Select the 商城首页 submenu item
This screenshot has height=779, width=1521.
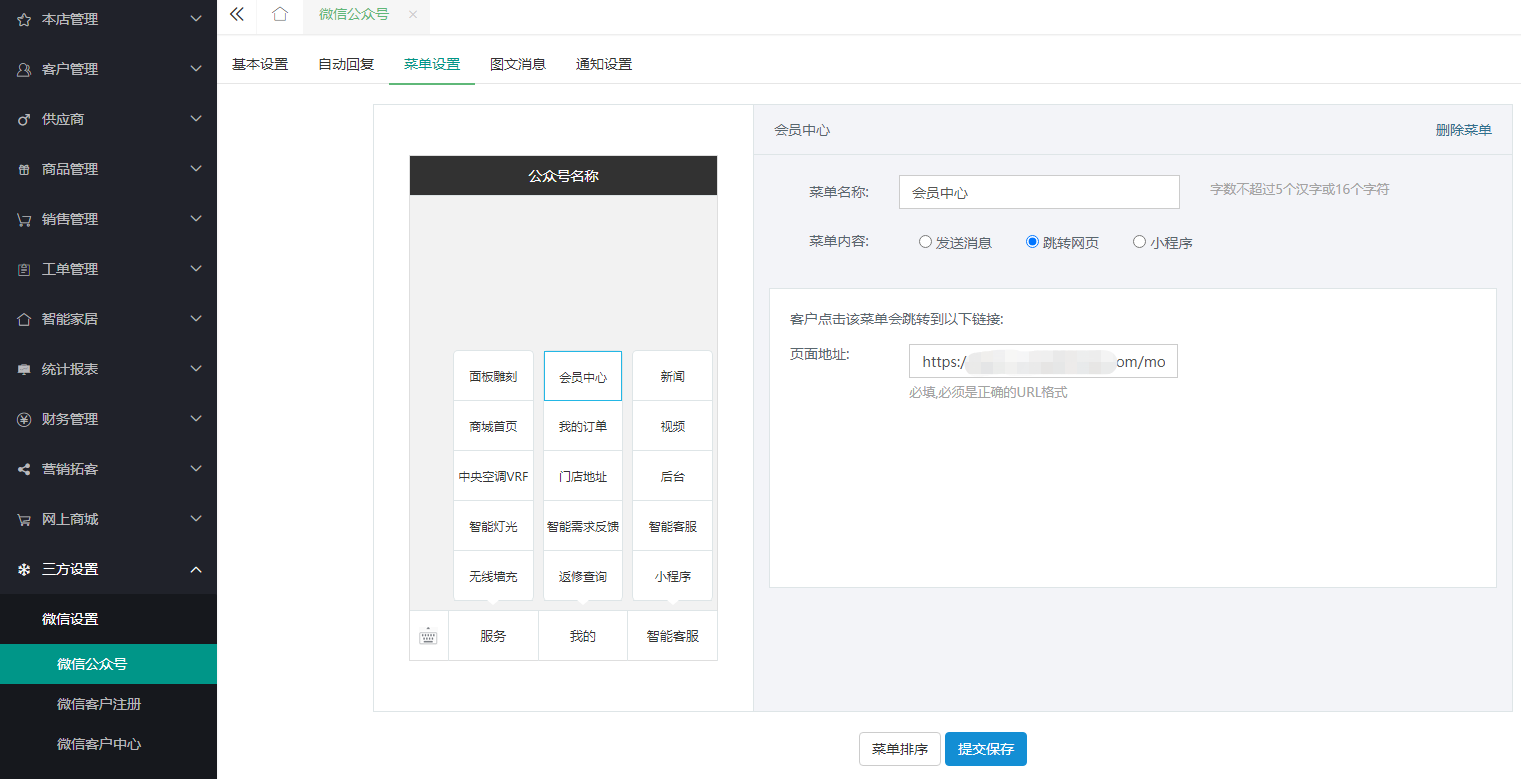pyautogui.click(x=493, y=426)
